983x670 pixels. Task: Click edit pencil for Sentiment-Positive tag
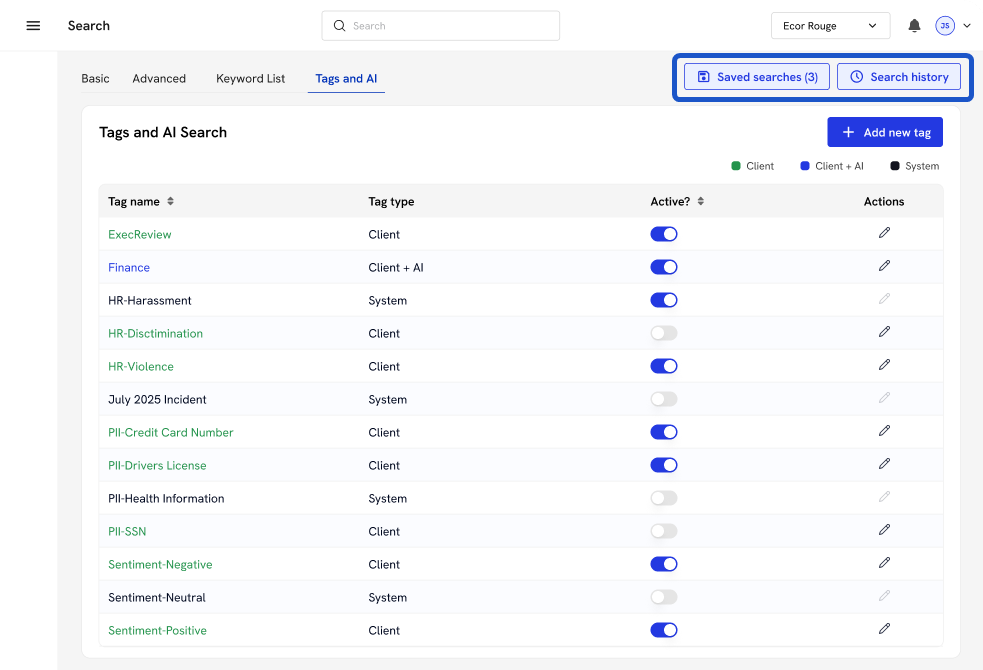884,629
